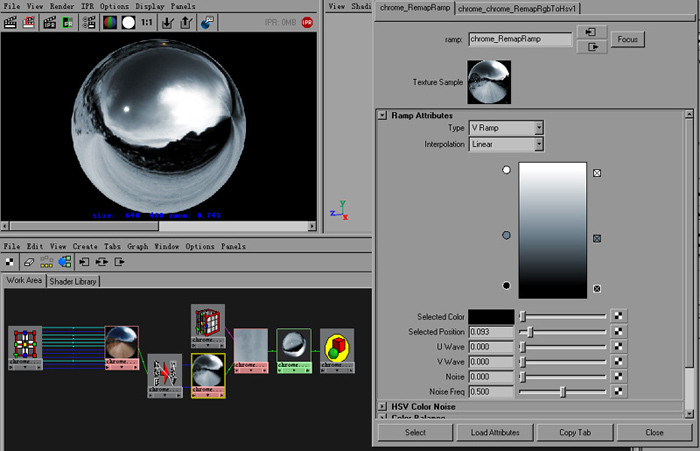Open dropdown arrow beneath the shading group node

tap(337, 370)
